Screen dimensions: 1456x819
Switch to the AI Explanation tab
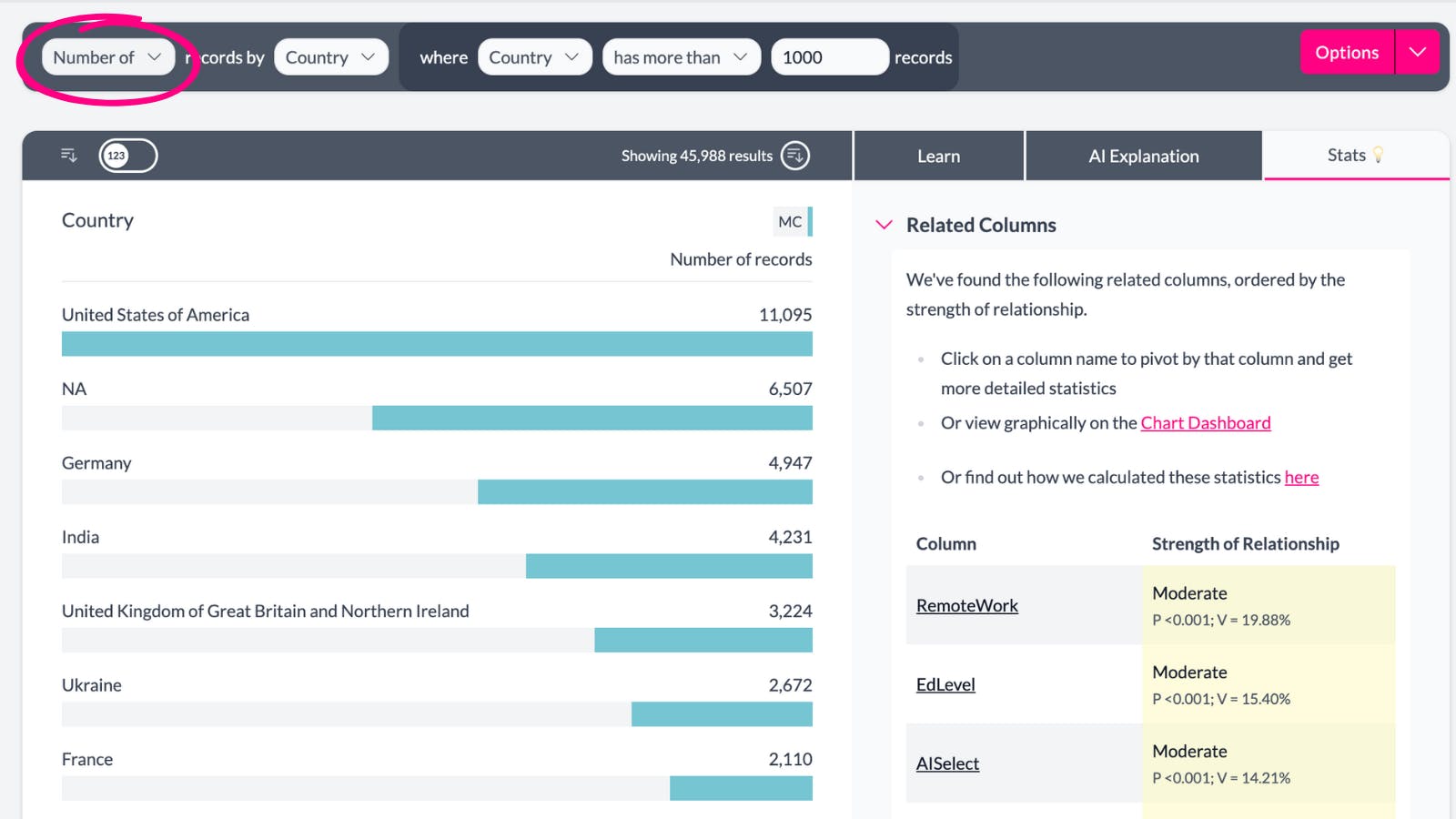1143,157
